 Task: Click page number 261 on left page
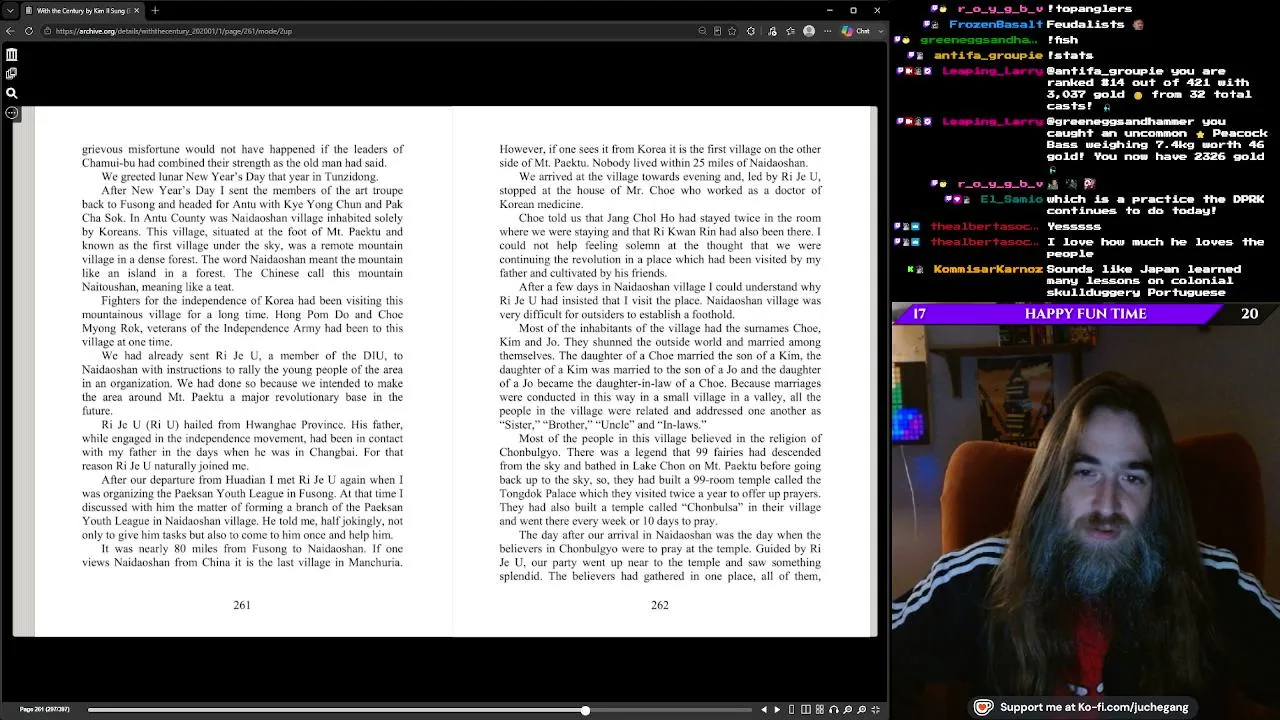(242, 605)
